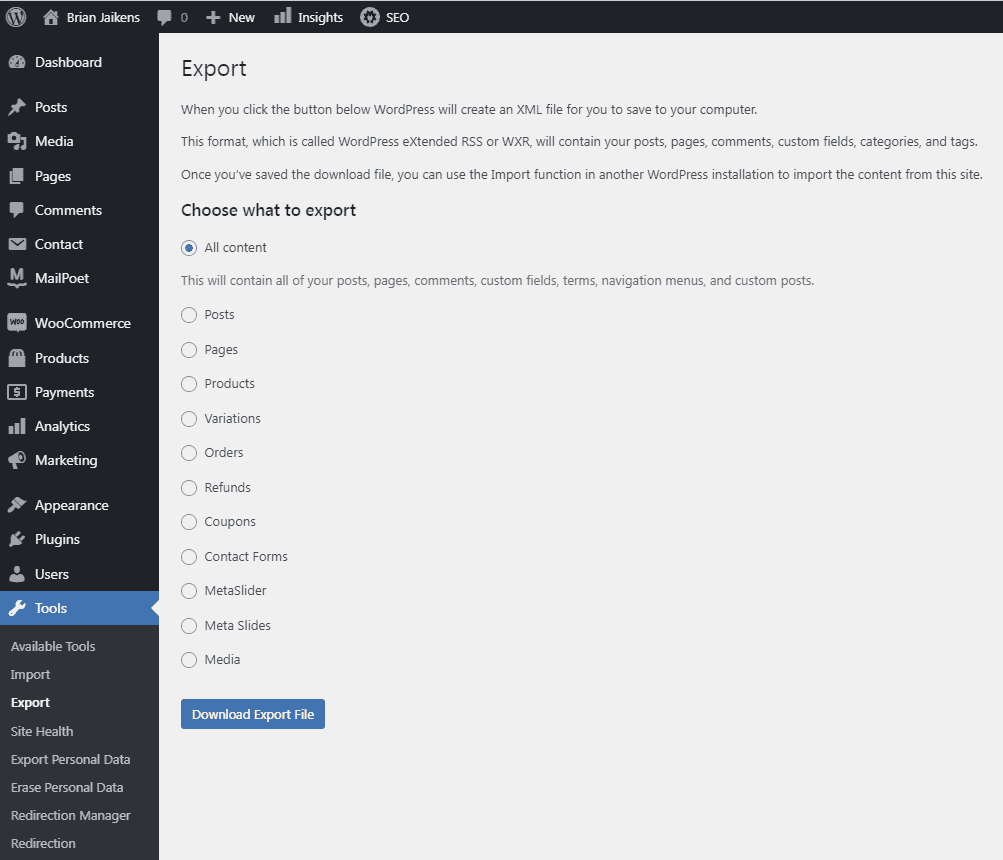
Task: Click the Payments dollar icon
Action: coord(17,392)
